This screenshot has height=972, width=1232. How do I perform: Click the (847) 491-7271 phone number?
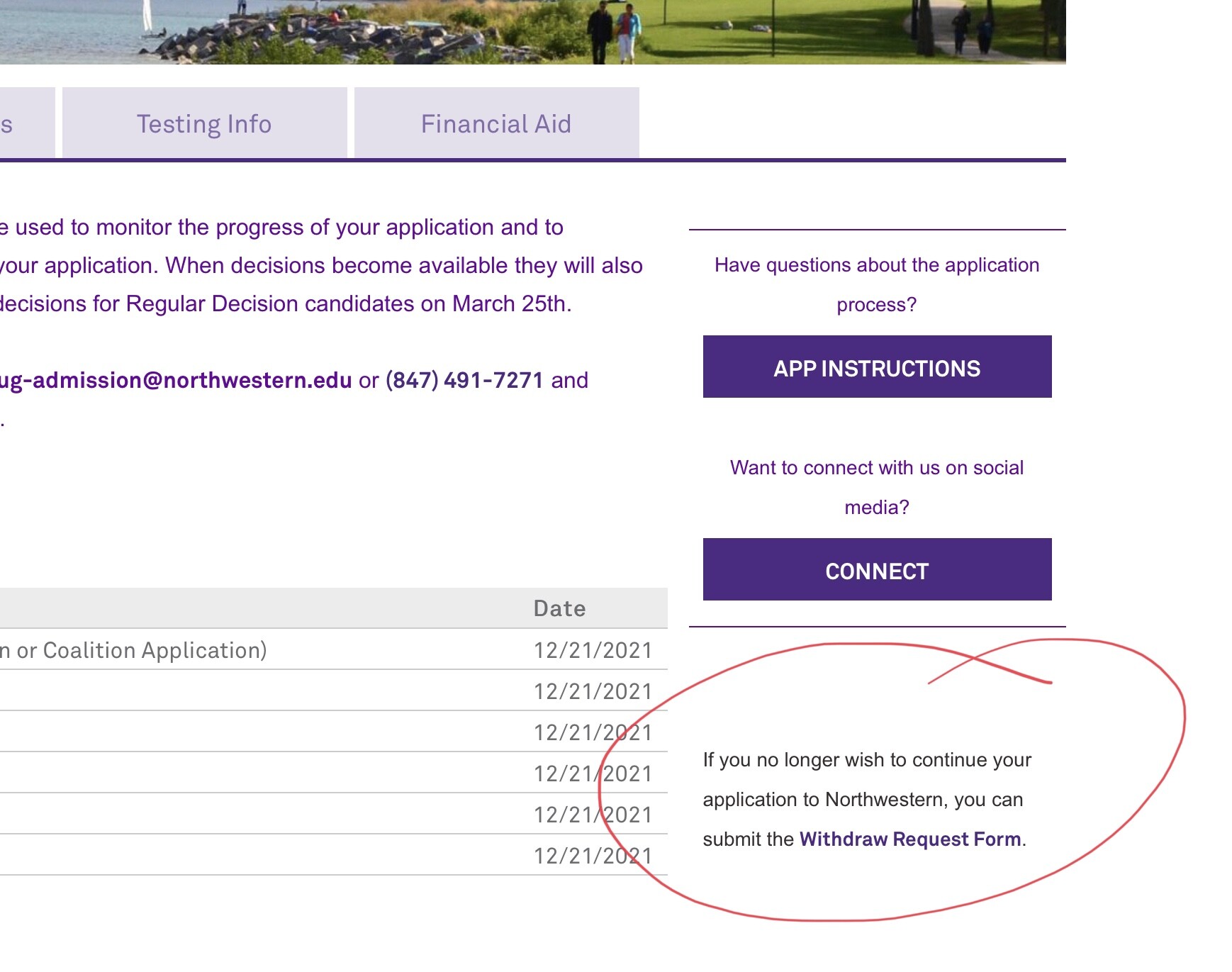click(464, 381)
